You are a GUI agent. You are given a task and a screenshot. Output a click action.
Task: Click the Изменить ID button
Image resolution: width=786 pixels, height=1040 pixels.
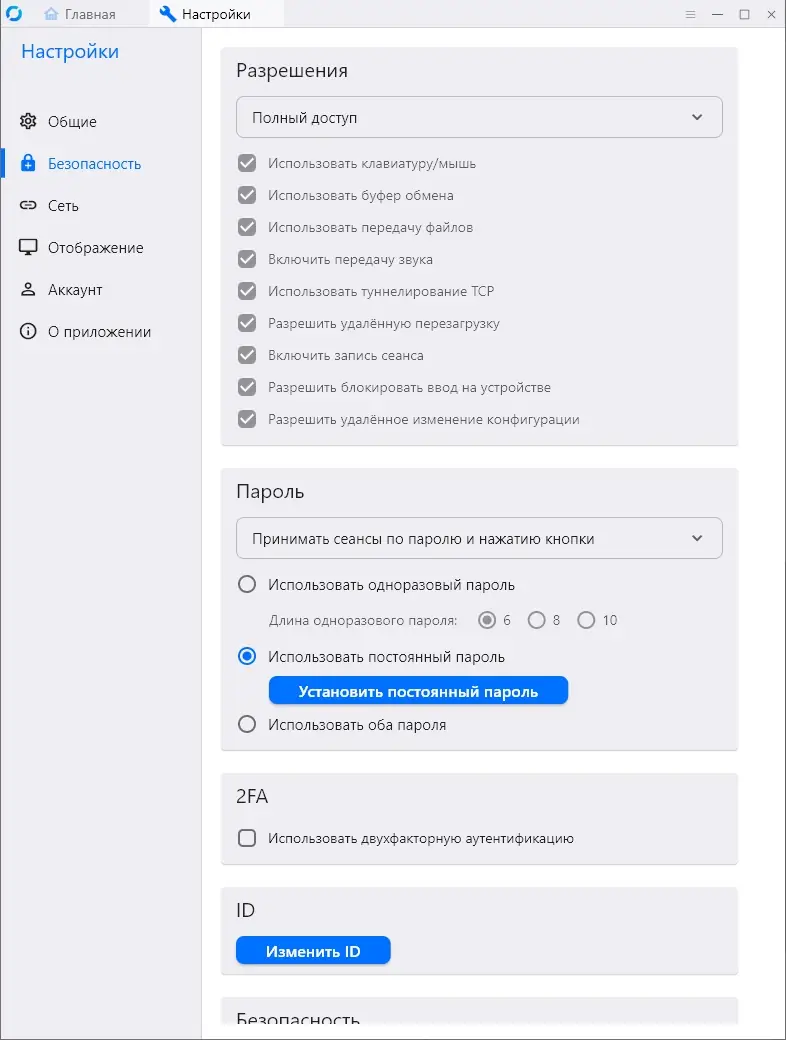click(x=313, y=952)
